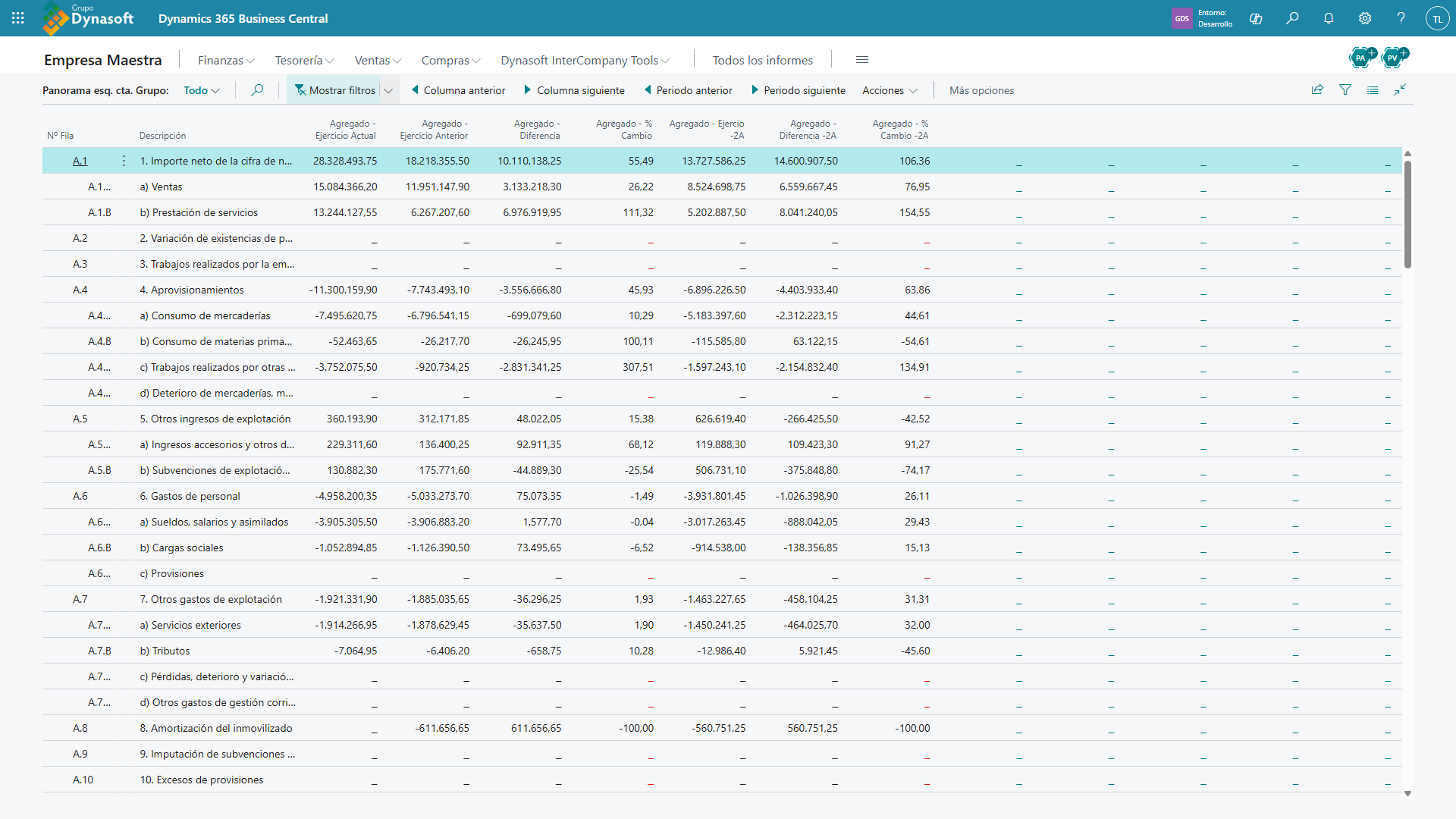
Task: Click value 626.619,40 in Ejercicio -2A
Action: (720, 419)
